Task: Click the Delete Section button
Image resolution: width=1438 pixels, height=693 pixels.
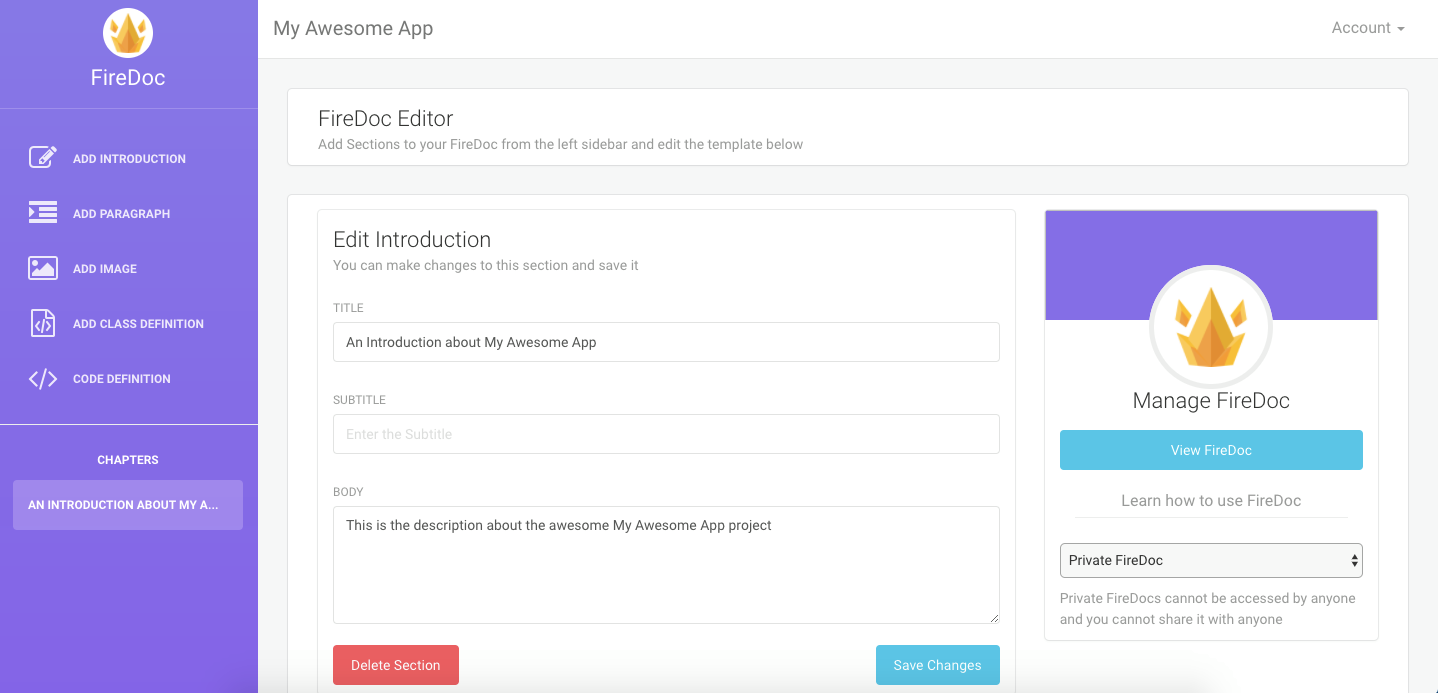Action: tap(395, 664)
